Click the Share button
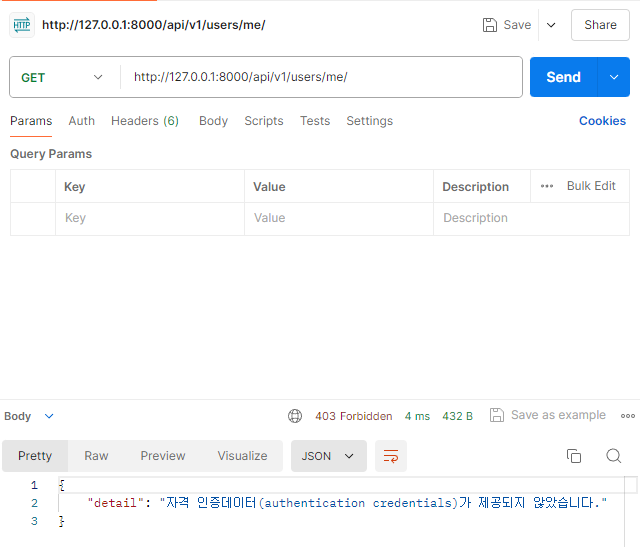This screenshot has height=547, width=640. point(600,25)
